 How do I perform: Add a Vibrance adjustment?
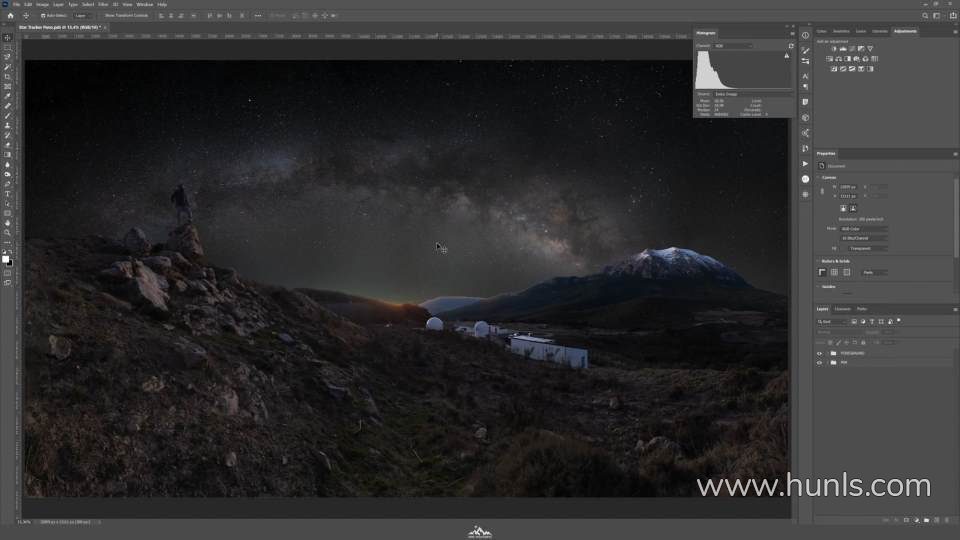[x=870, y=48]
